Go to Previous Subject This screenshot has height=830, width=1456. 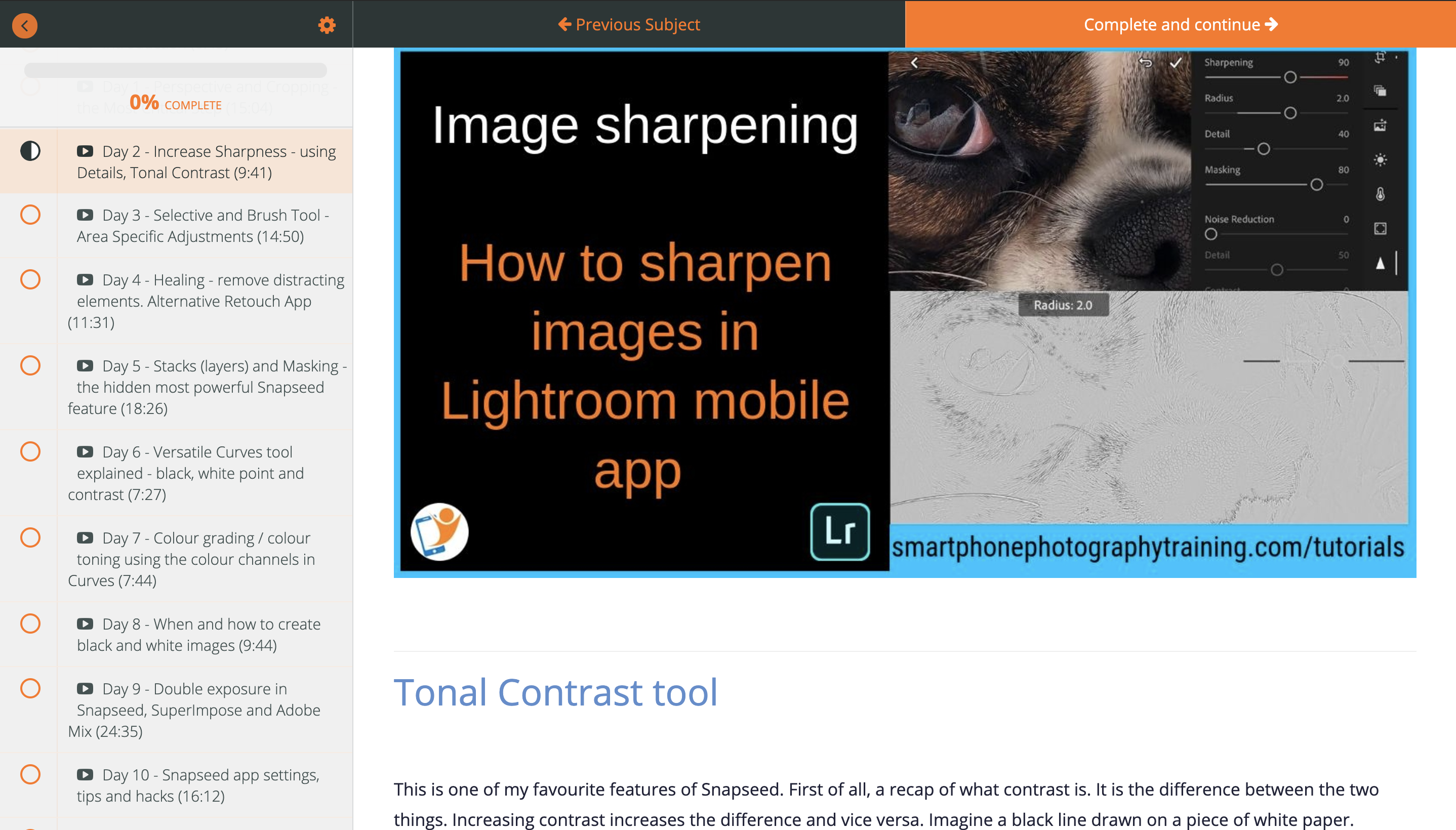click(629, 24)
